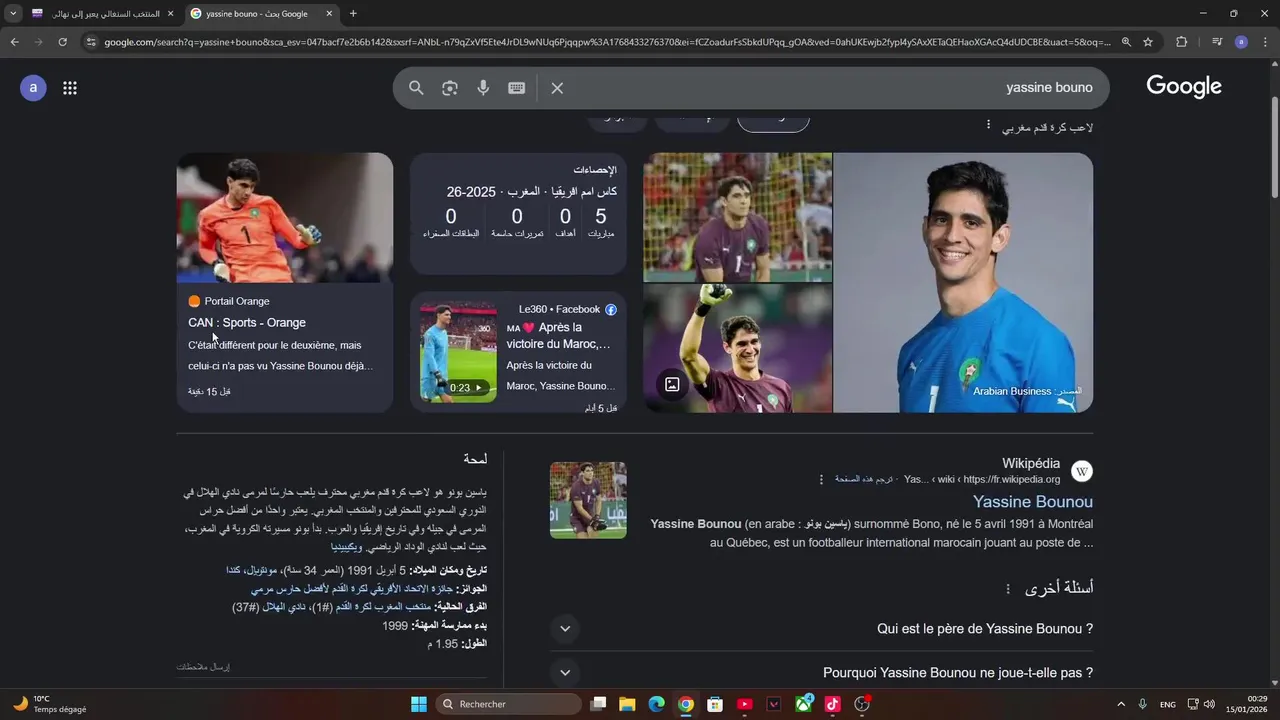Open more options next to the footballer subtitle
The image size is (1280, 720).
coord(988,125)
